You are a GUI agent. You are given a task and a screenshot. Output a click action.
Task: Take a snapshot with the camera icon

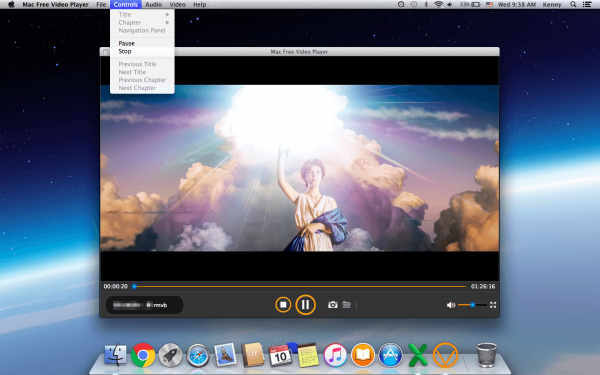[x=333, y=305]
